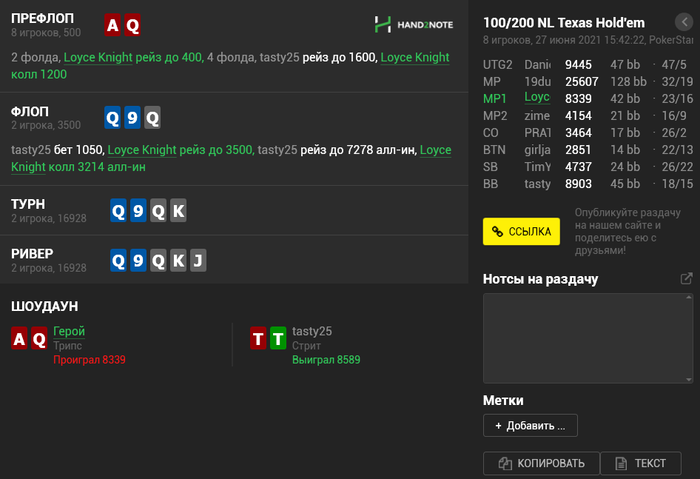
Task: Click the ТУРН street header
Action: [28, 204]
